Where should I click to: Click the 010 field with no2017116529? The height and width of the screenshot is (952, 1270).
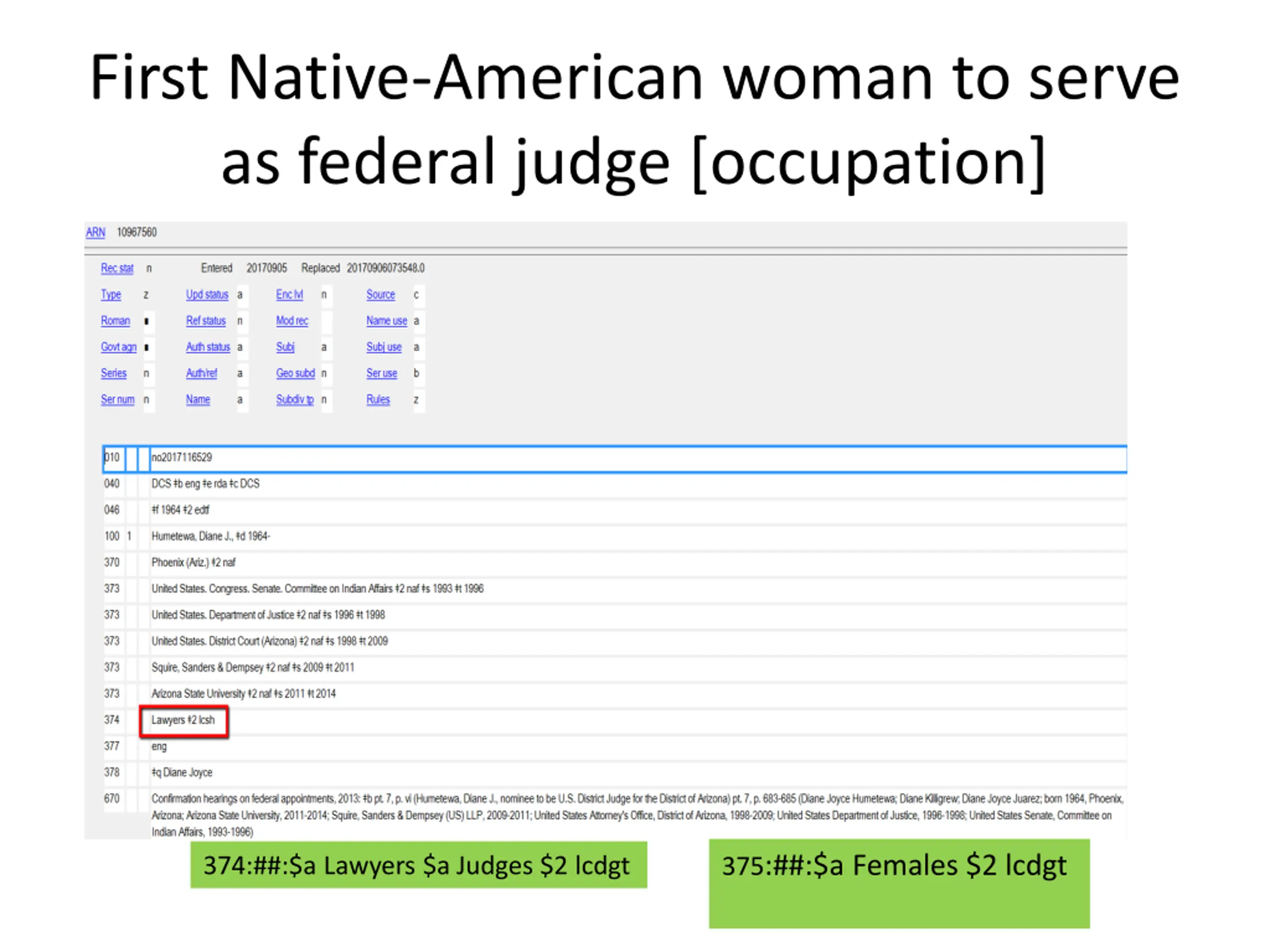click(x=638, y=458)
